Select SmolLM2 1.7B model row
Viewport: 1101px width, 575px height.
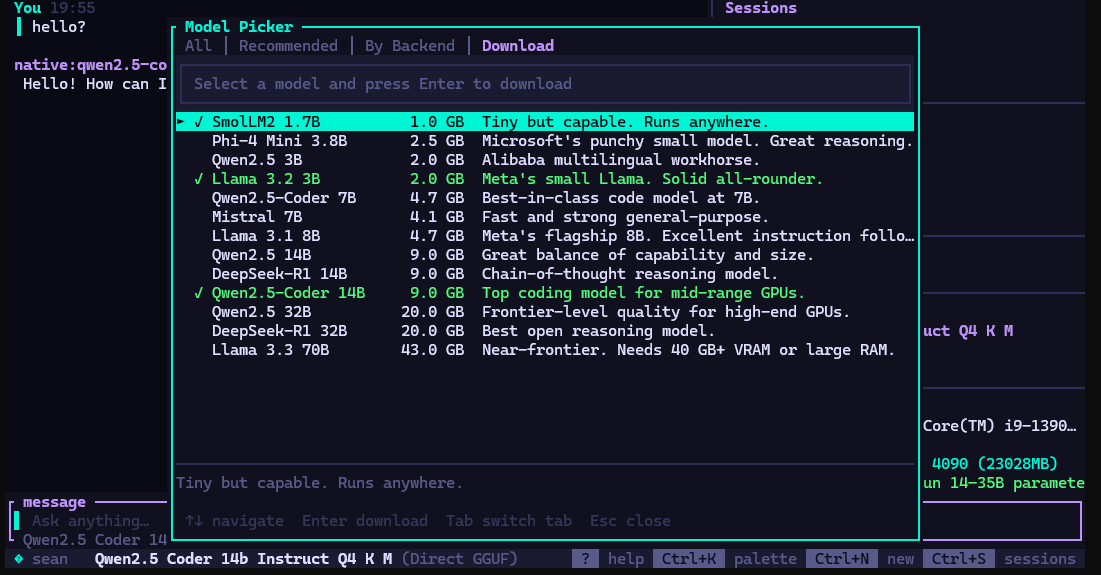[x=545, y=121]
